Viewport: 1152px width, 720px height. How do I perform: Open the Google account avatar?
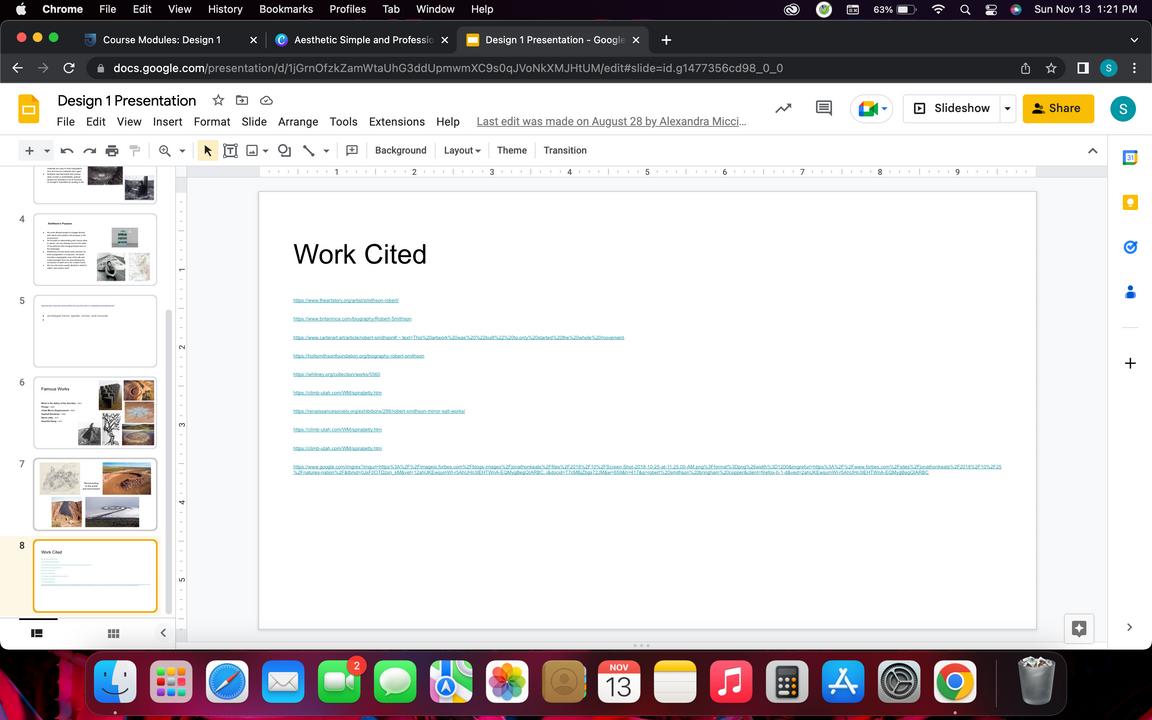pyautogui.click(x=1123, y=109)
